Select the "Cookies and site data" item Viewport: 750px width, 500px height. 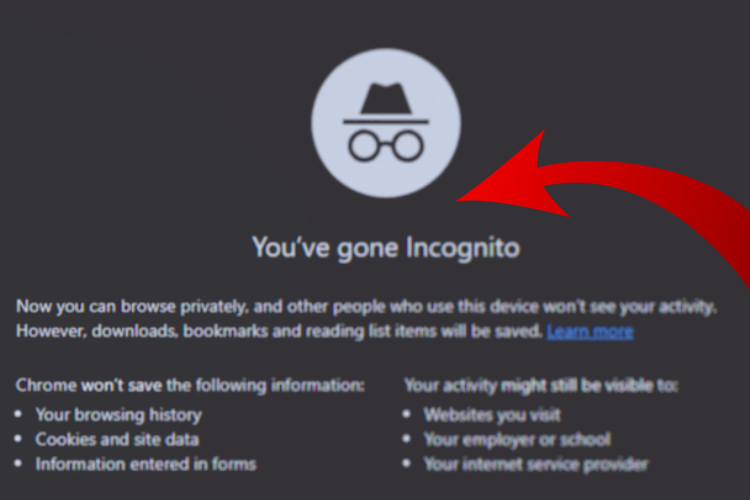[x=117, y=439]
